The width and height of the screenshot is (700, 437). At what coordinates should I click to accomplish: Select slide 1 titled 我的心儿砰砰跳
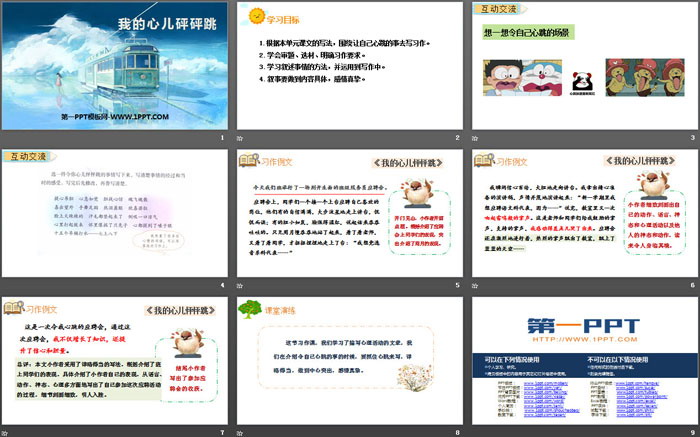click(115, 66)
